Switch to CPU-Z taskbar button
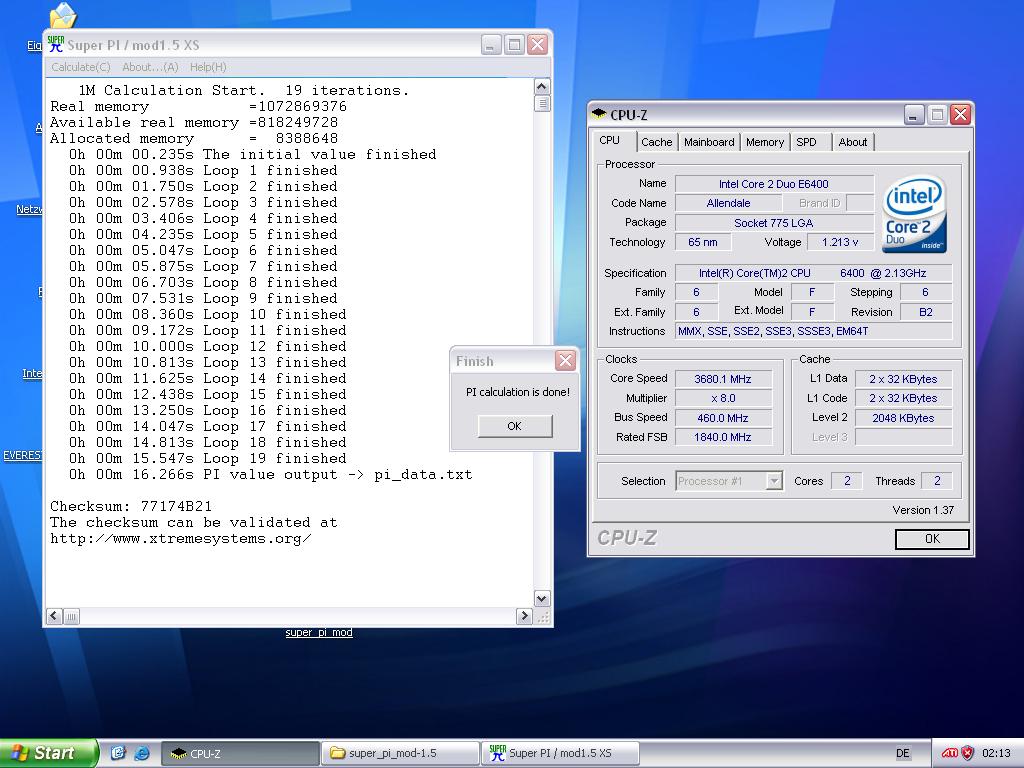Image resolution: width=1024 pixels, height=768 pixels. point(240,753)
